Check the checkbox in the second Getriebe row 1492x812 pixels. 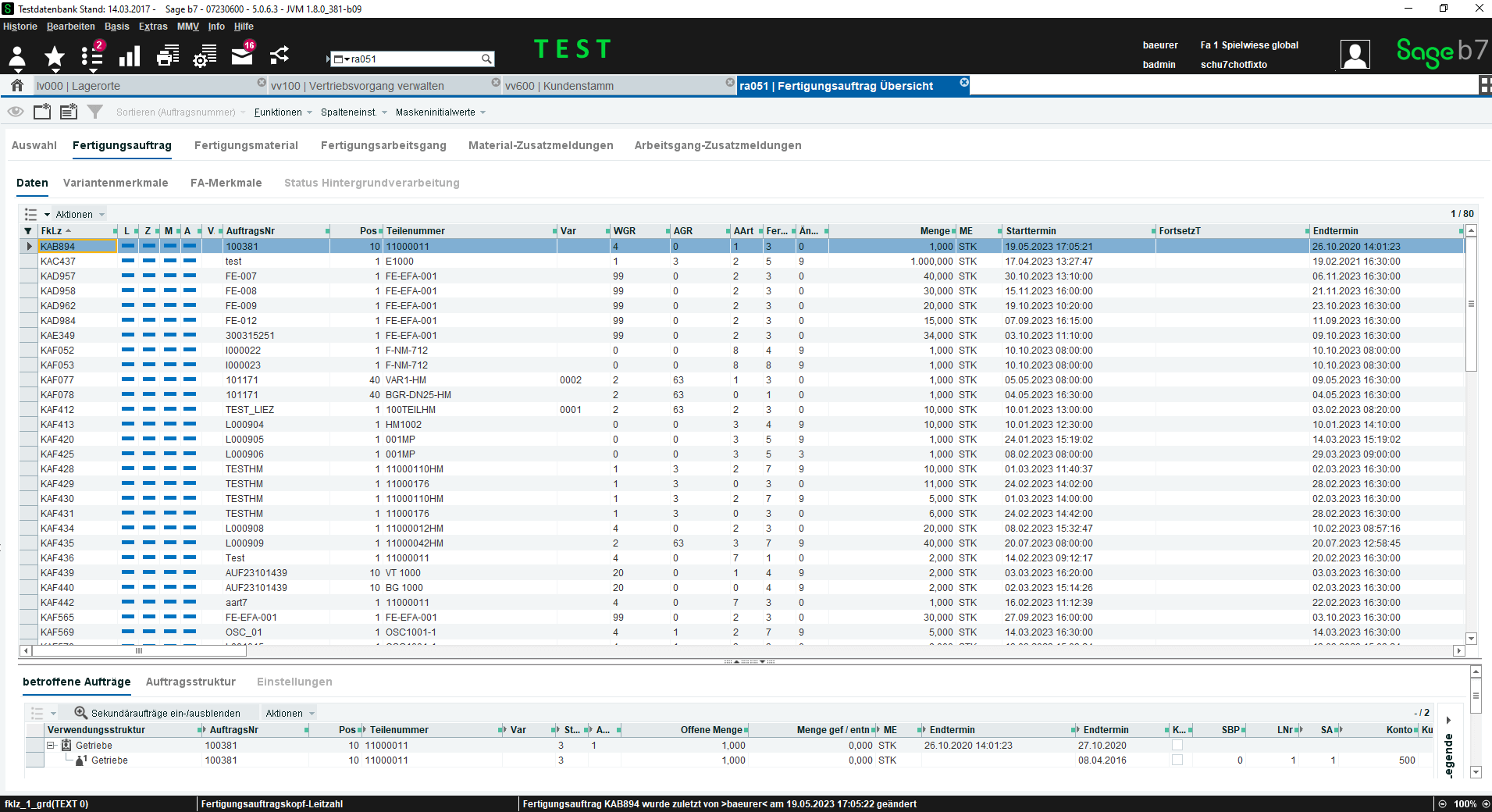pyautogui.click(x=1177, y=760)
